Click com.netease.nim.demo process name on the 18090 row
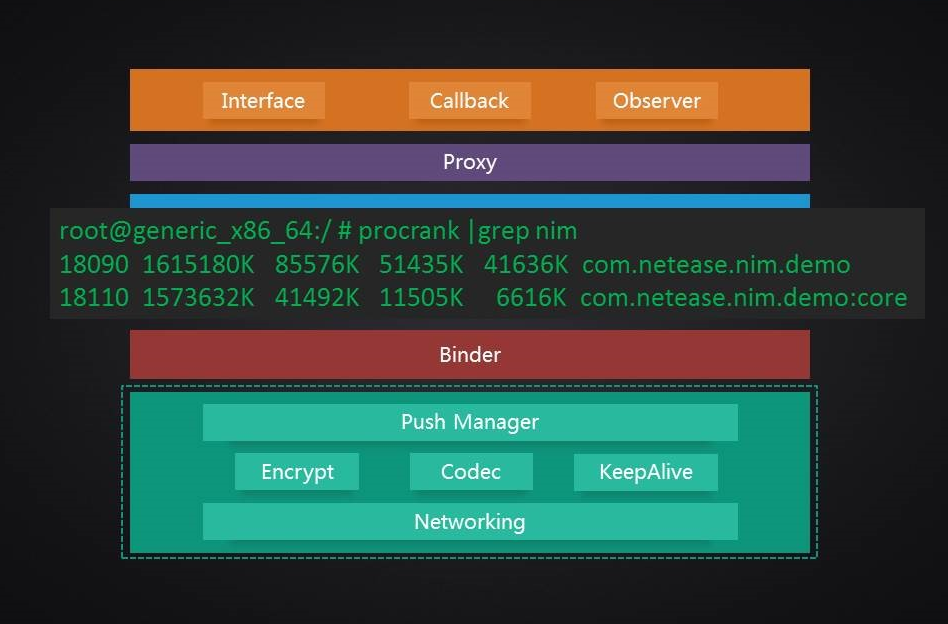Viewport: 948px width, 624px height. [716, 265]
